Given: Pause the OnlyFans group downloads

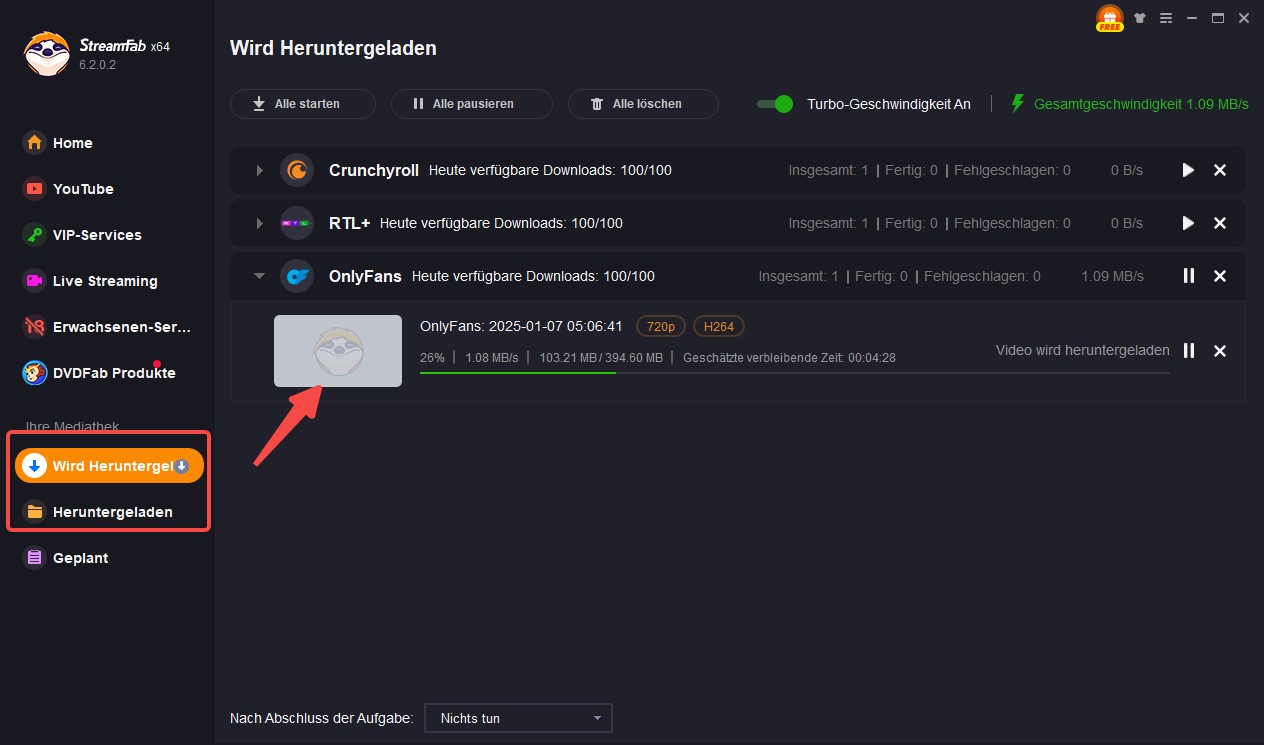Looking at the screenshot, I should click(x=1189, y=276).
